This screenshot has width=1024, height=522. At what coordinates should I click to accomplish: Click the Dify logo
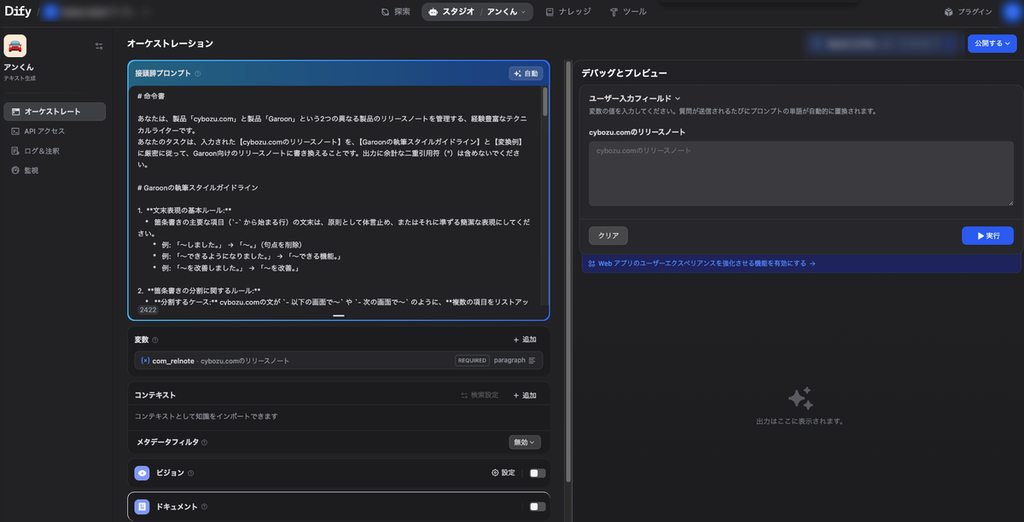pos(18,11)
